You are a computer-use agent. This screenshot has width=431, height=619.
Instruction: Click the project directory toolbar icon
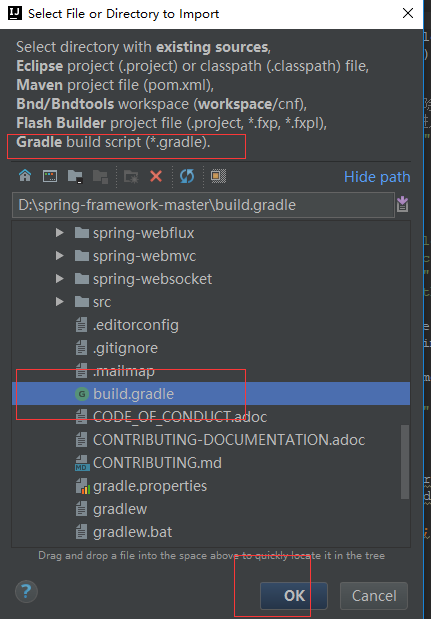[x=75, y=176]
